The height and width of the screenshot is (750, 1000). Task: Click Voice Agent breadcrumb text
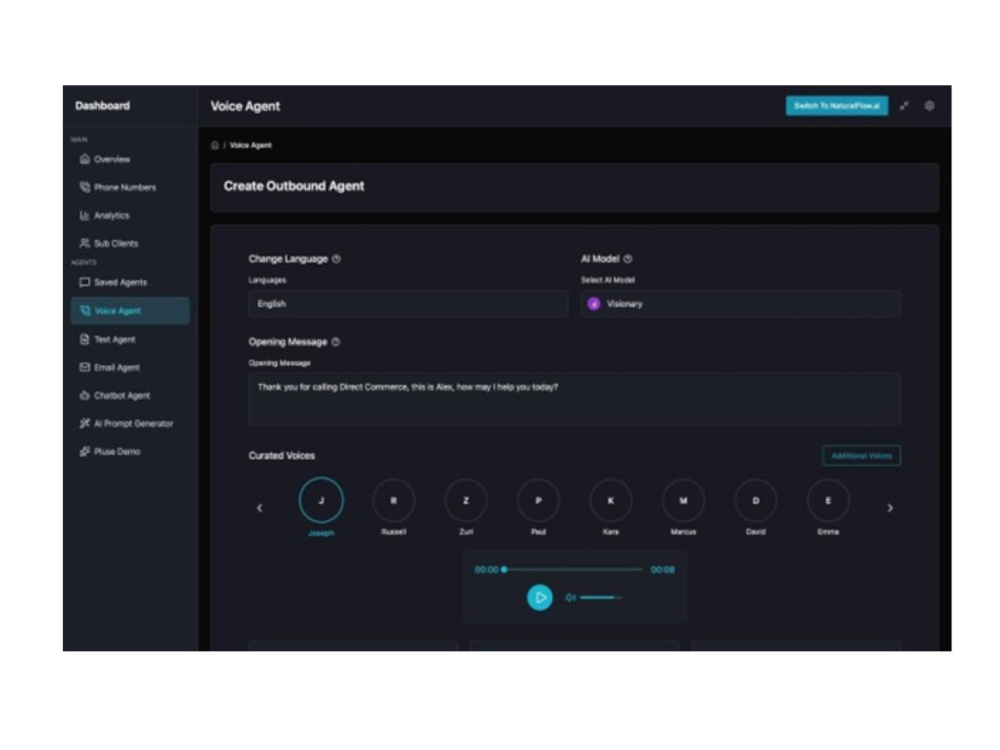point(251,145)
